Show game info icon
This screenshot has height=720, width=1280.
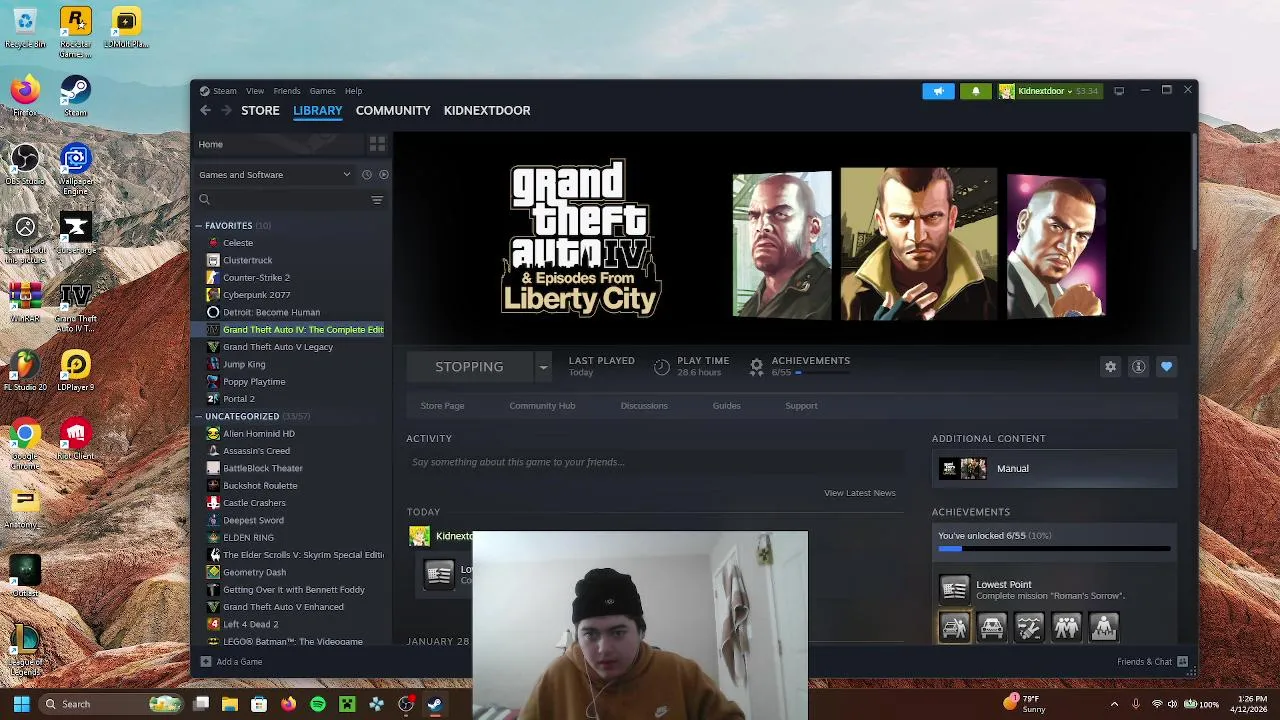click(1138, 367)
